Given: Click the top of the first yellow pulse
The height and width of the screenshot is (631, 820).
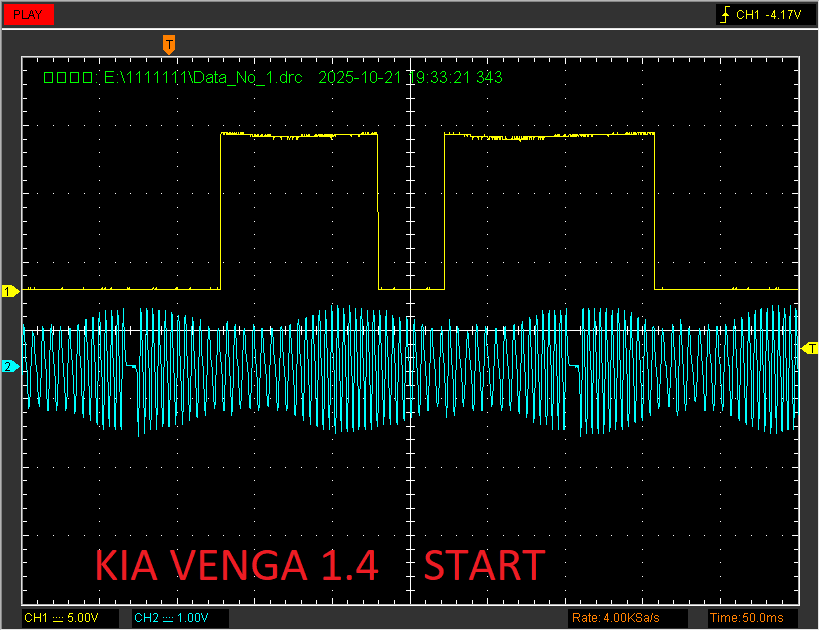Looking at the screenshot, I should 299,133.
